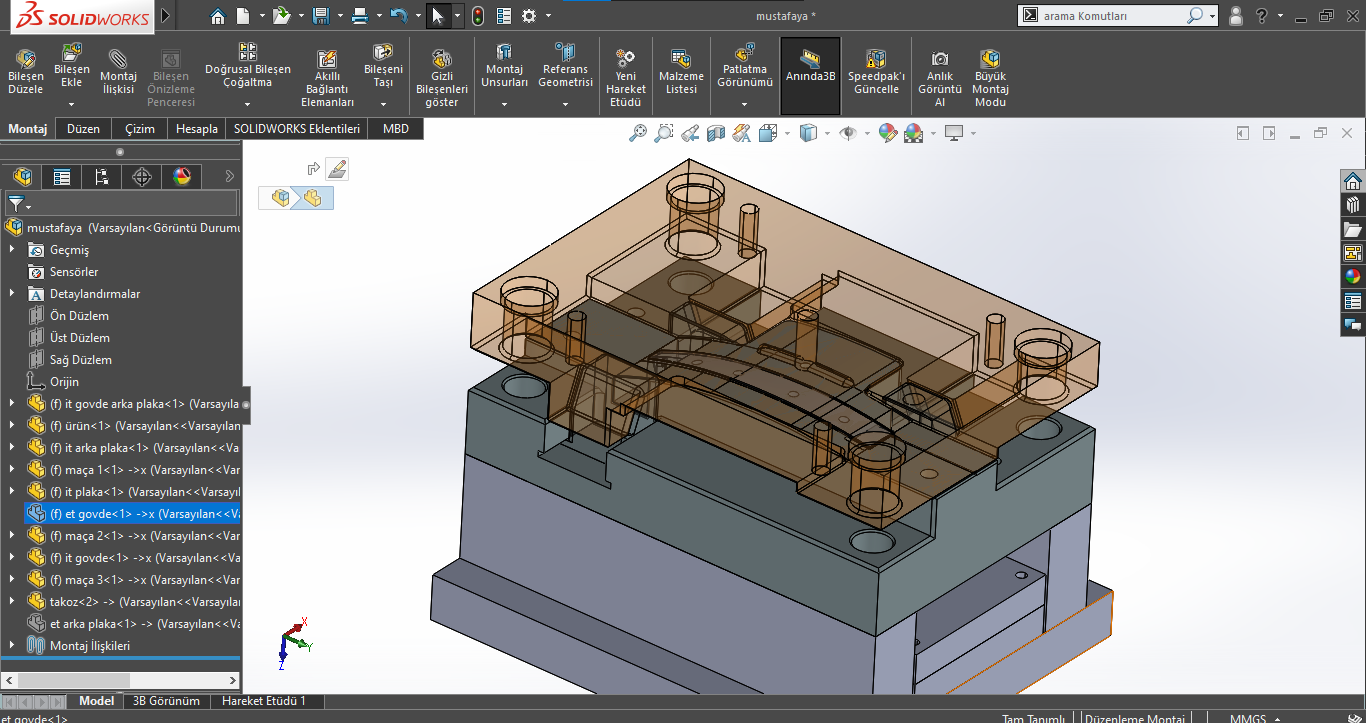Switch to the Çizim ribbon tab
The width and height of the screenshot is (1366, 723).
tap(140, 129)
